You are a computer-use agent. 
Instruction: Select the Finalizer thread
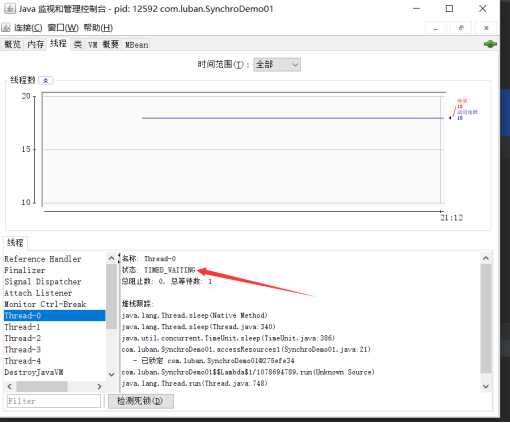coord(55,270)
